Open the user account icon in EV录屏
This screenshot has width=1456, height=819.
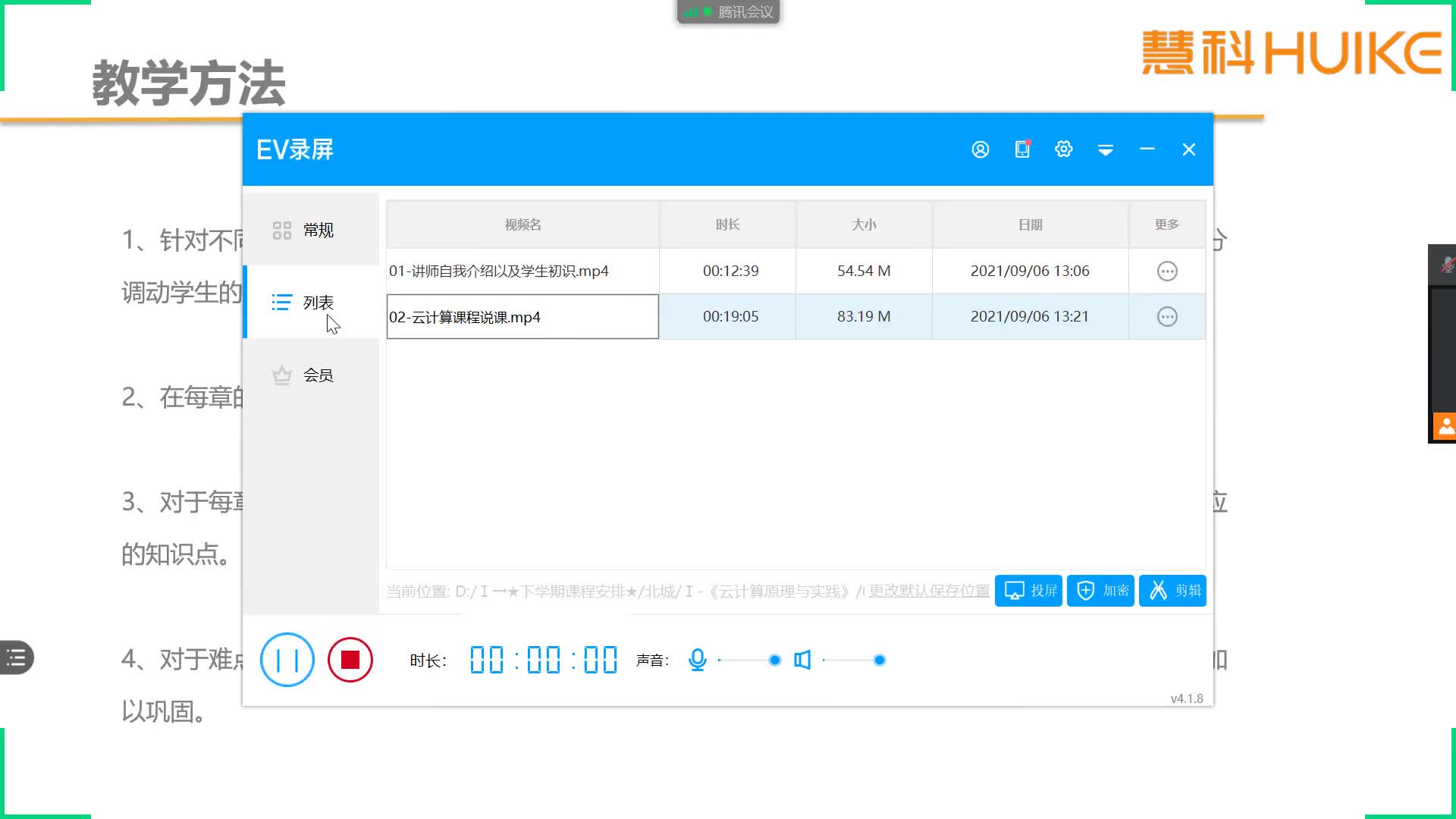click(981, 149)
